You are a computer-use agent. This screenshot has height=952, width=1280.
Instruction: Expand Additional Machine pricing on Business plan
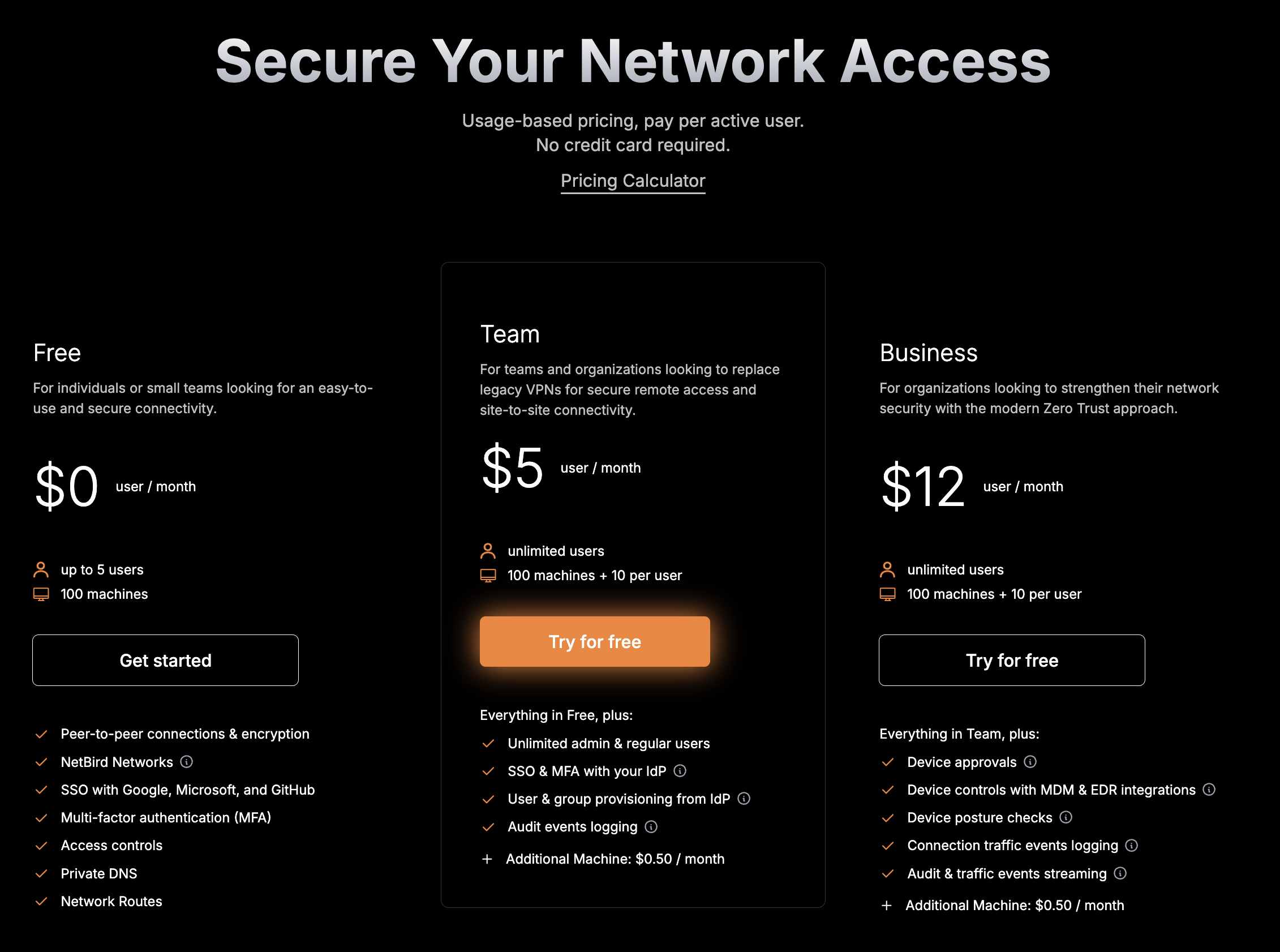887,905
